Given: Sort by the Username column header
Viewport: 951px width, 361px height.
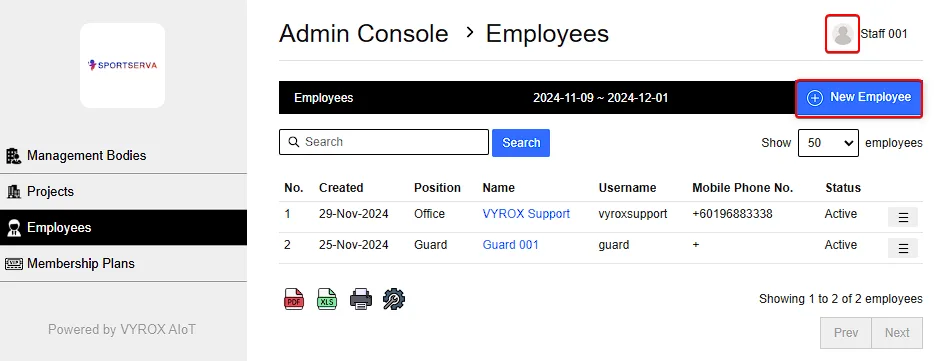Looking at the screenshot, I should point(627,187).
